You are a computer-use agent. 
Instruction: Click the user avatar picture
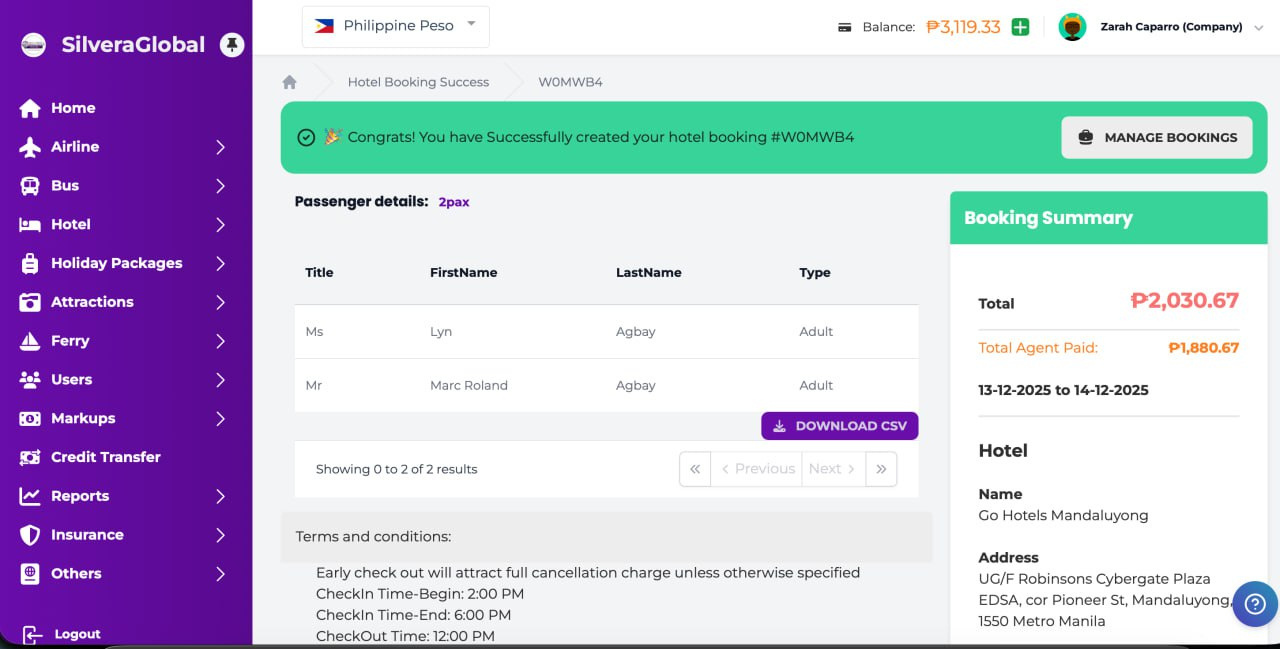[x=1072, y=27]
